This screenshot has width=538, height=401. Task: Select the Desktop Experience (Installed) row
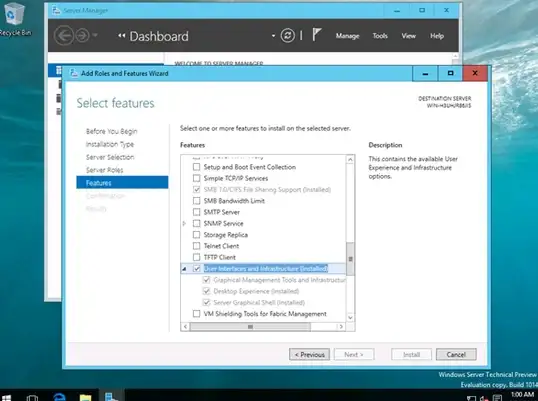(256, 291)
